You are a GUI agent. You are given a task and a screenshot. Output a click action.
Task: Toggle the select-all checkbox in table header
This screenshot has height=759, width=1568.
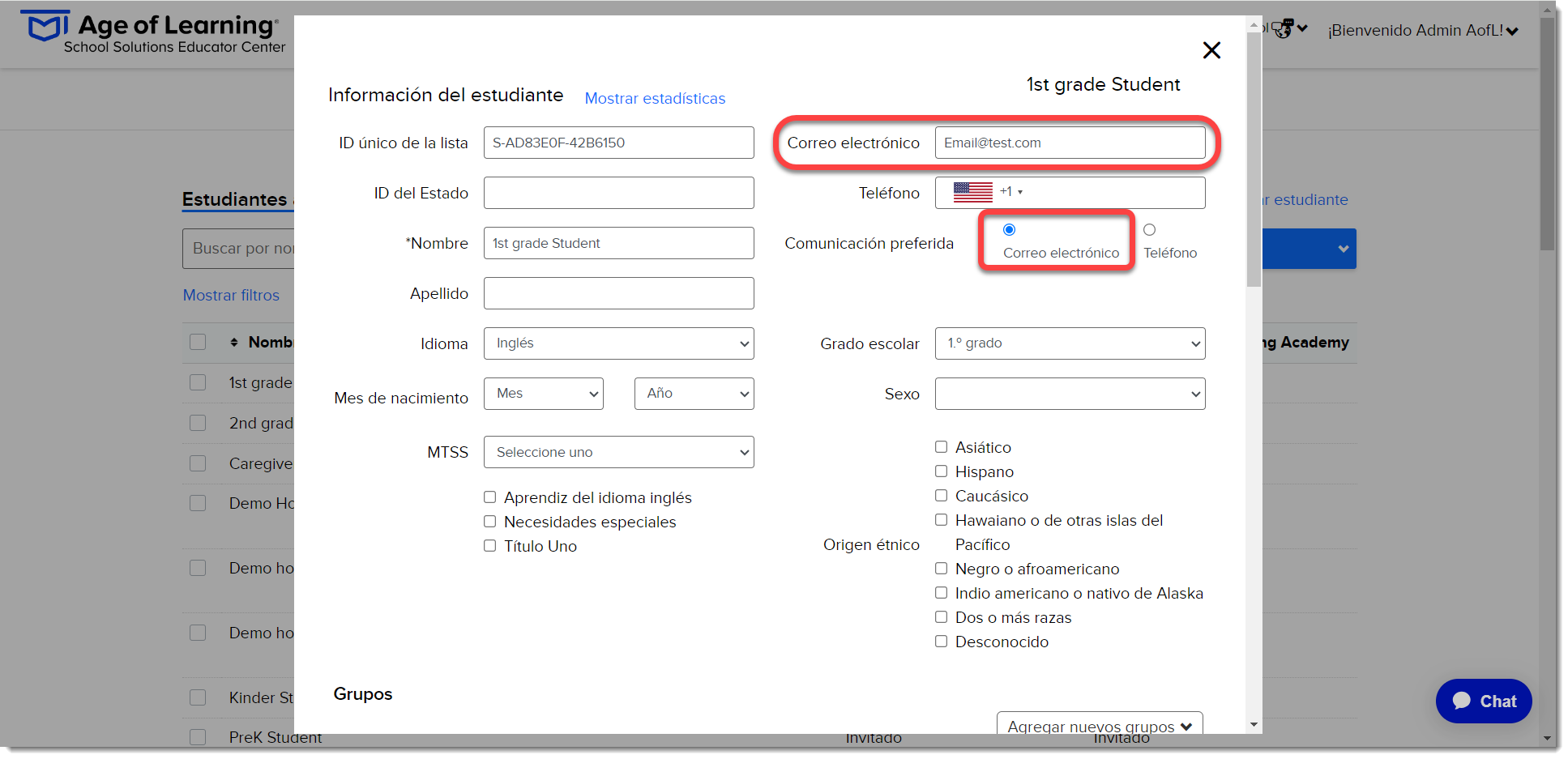198,342
